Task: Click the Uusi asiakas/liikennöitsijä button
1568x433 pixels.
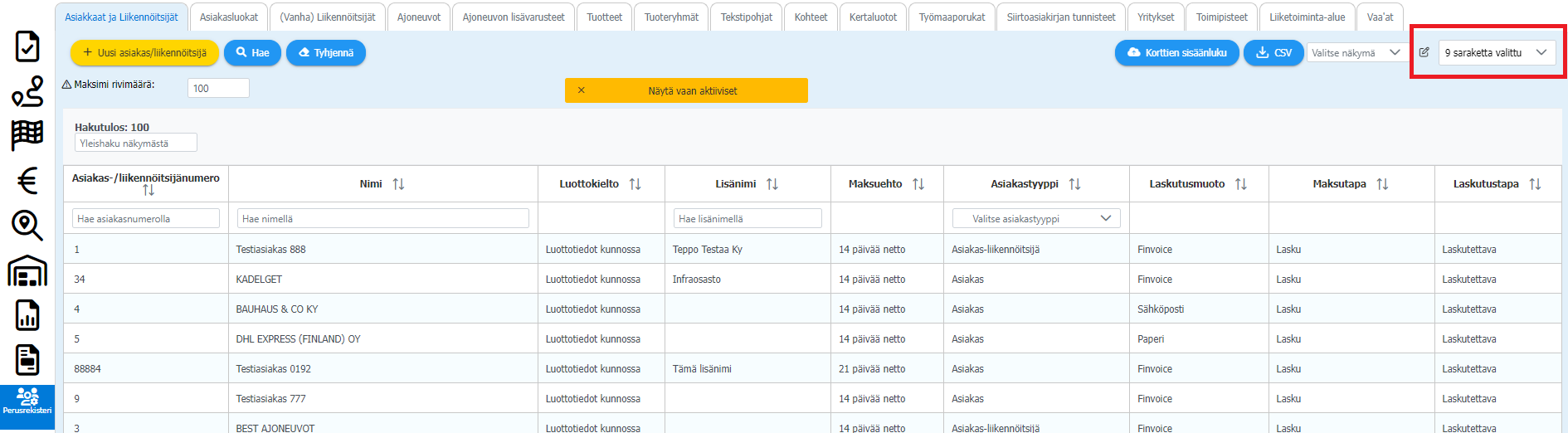Action: pyautogui.click(x=144, y=53)
